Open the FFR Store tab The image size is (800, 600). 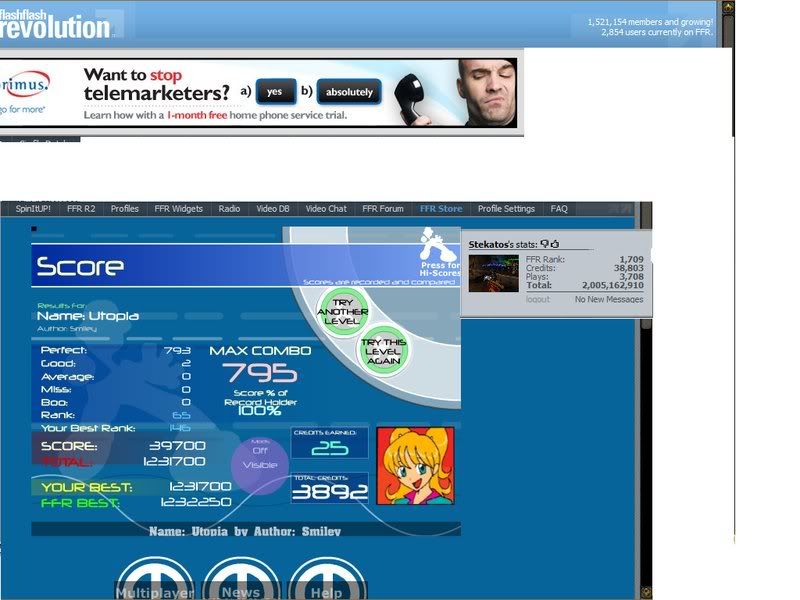[x=441, y=209]
